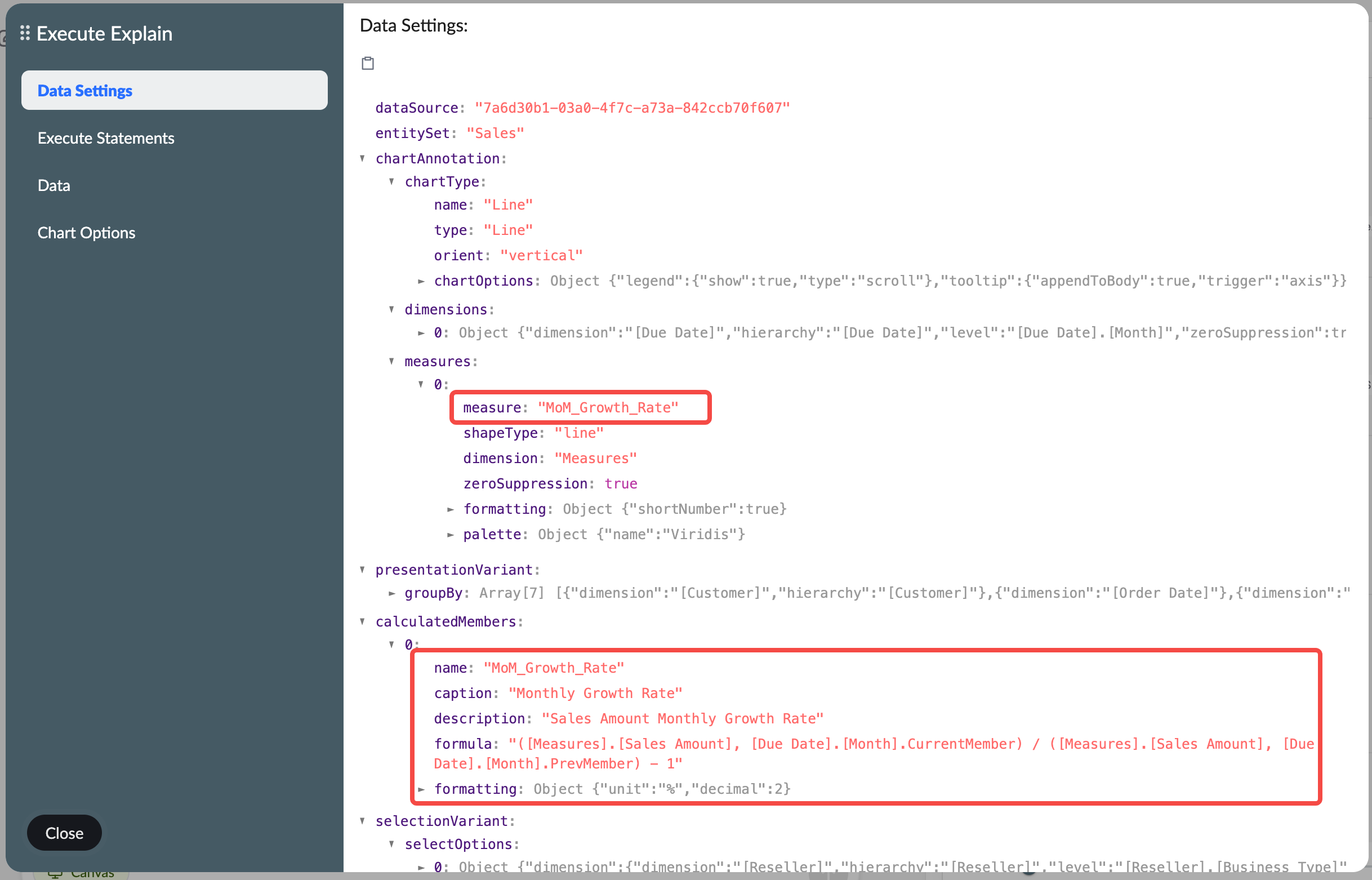Collapse the selectionVariant node
This screenshot has height=880, width=1372.
(363, 821)
